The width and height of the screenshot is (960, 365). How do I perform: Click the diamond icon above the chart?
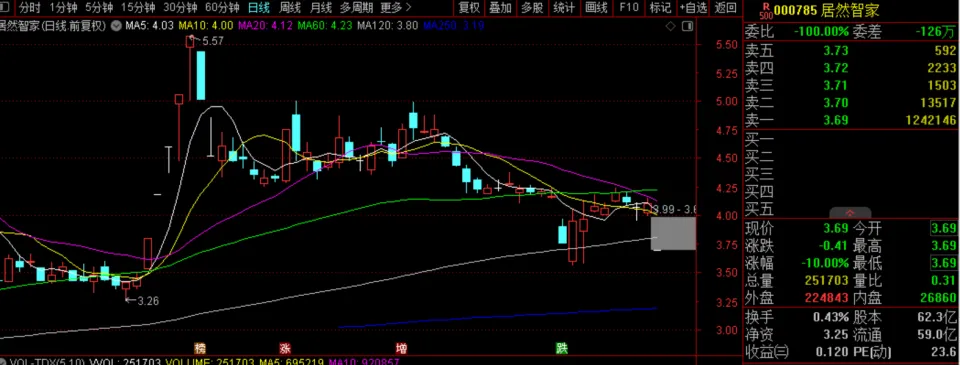point(670,26)
